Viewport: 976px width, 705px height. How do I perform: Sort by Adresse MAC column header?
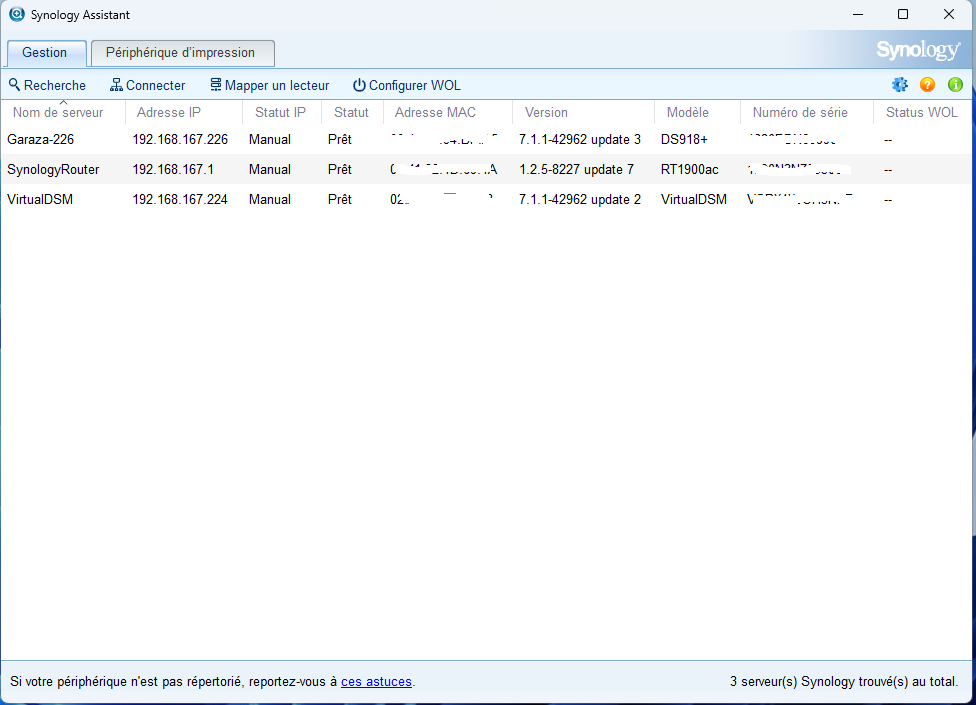(x=448, y=113)
